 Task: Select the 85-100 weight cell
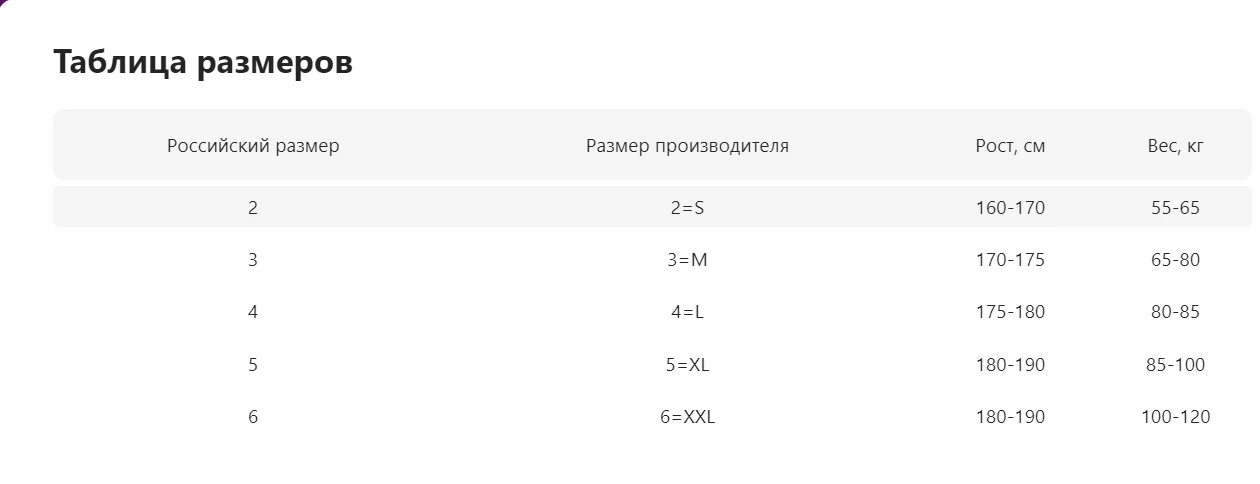pos(1175,365)
